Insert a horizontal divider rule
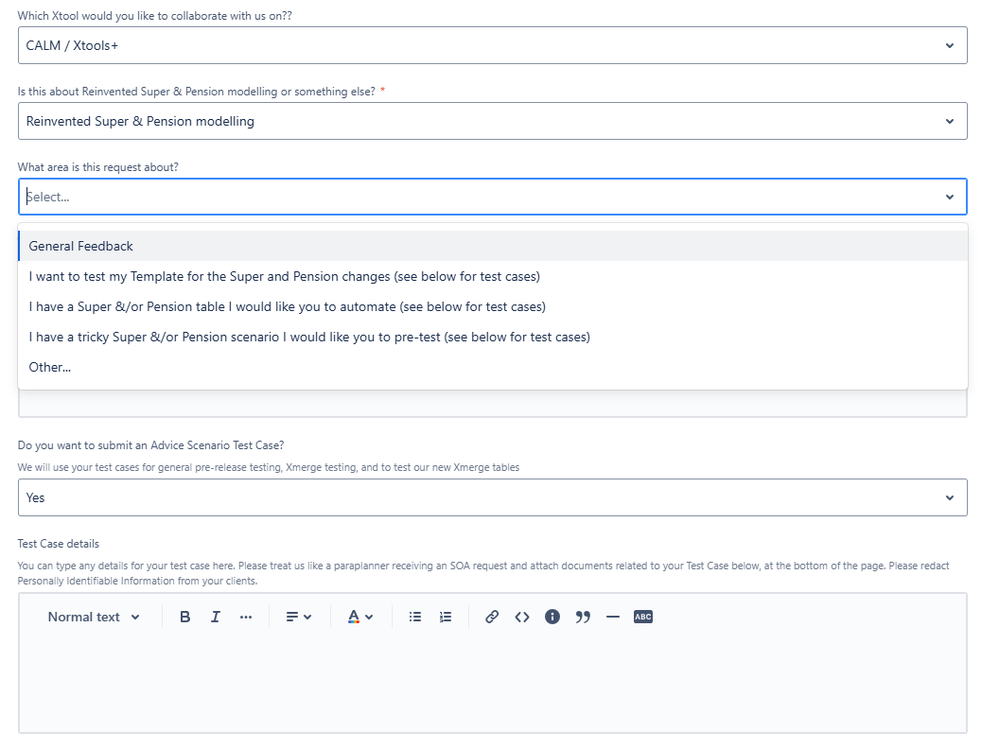Image resolution: width=999 pixels, height=747 pixels. [x=613, y=617]
